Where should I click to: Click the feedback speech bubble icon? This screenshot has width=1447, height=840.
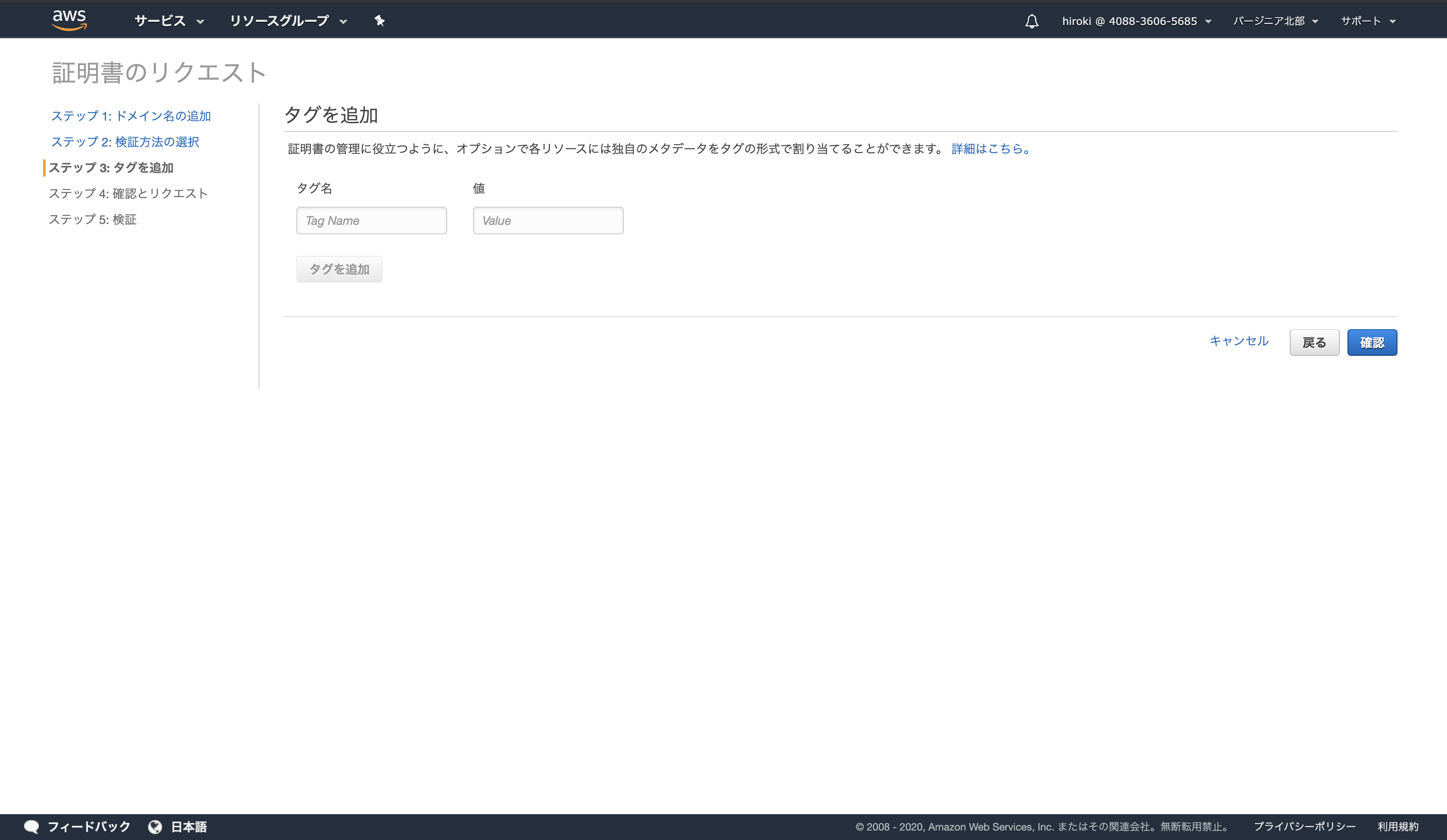click(31, 826)
